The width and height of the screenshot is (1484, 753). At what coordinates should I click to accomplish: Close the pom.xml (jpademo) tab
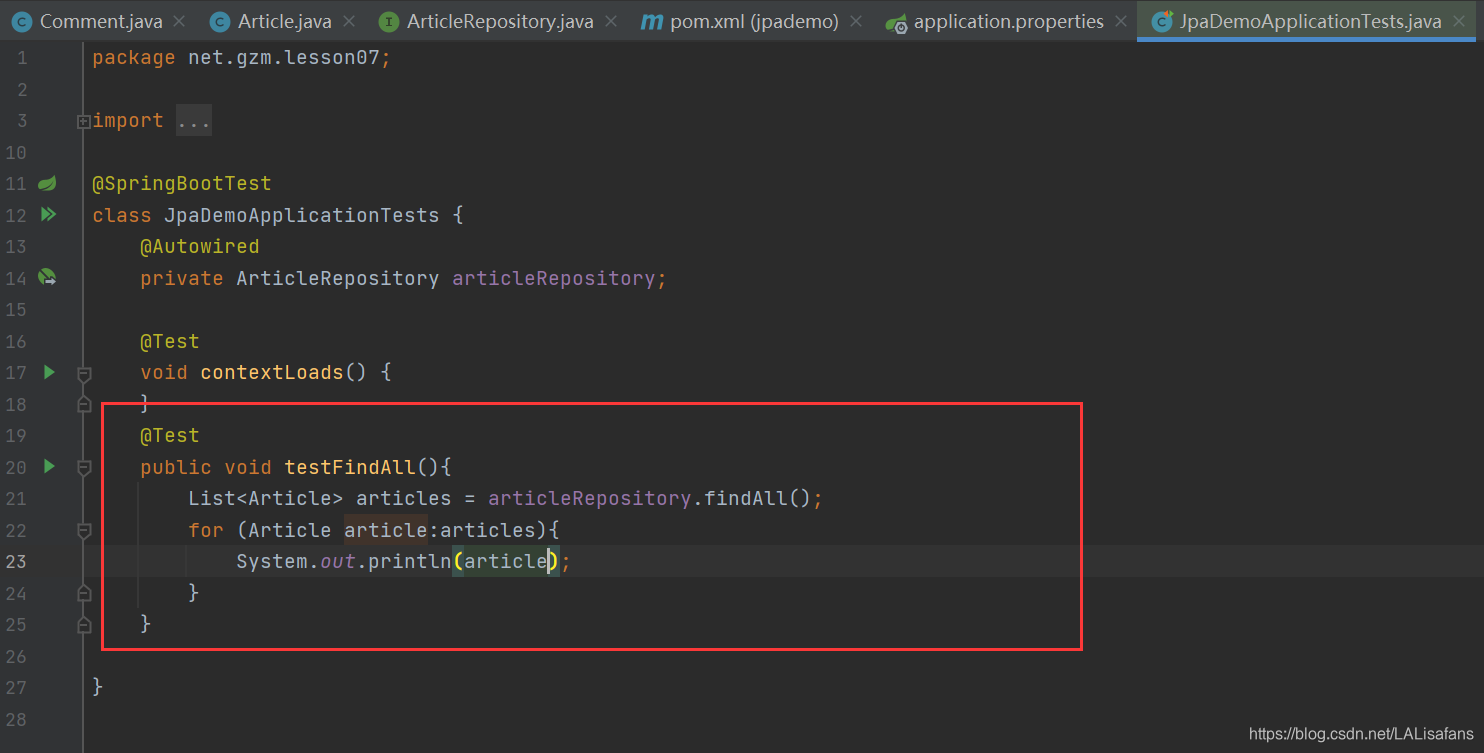(x=856, y=21)
